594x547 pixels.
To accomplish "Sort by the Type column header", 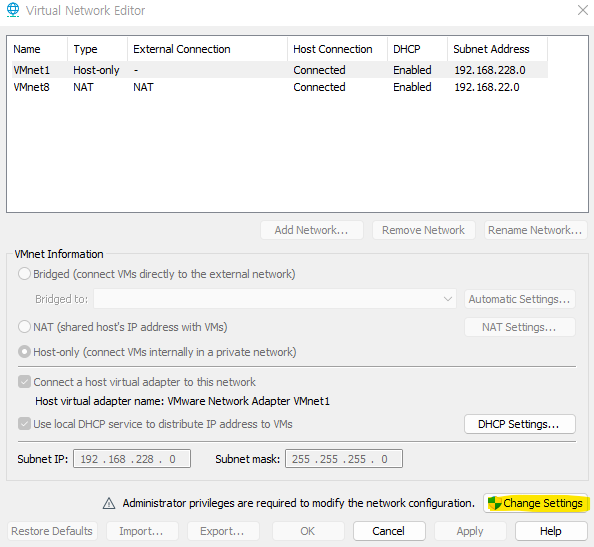I will [x=97, y=49].
